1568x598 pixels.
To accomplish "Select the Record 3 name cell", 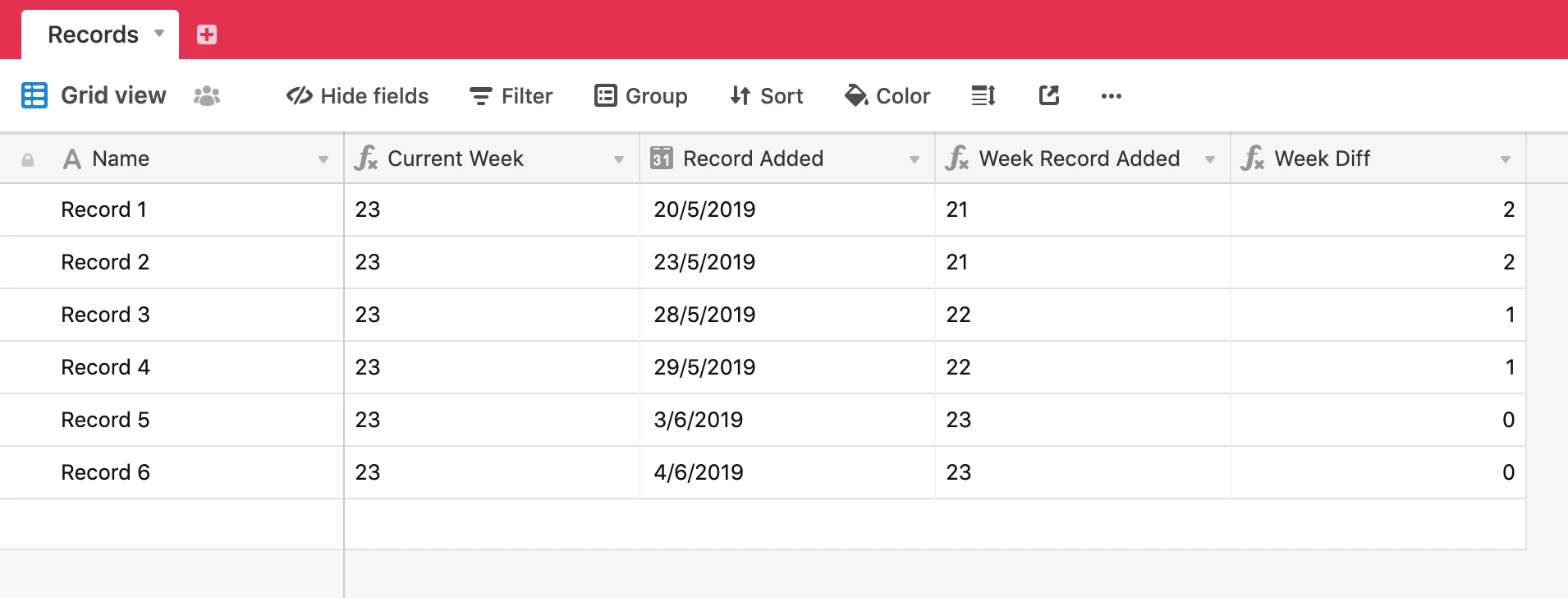I will point(172,315).
